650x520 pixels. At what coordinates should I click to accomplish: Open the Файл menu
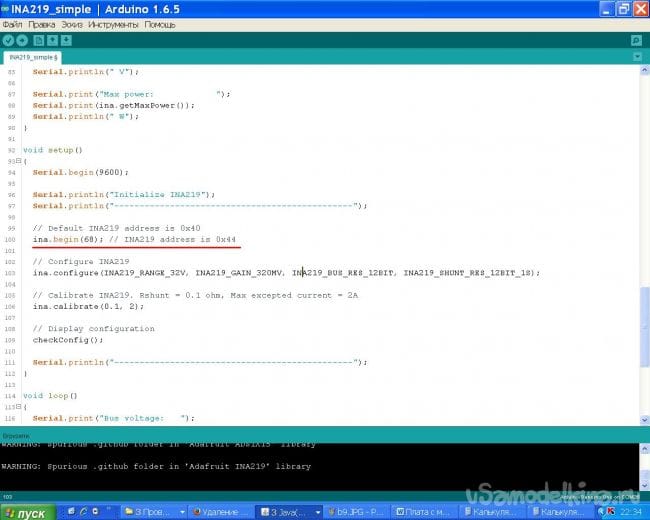point(12,23)
